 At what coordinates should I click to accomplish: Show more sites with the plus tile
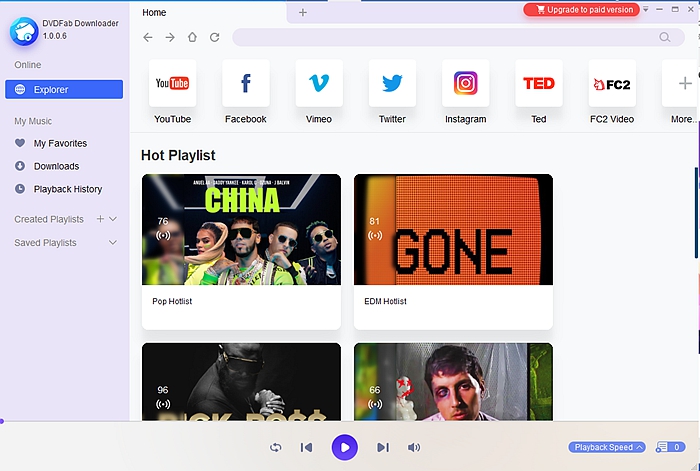(x=681, y=83)
